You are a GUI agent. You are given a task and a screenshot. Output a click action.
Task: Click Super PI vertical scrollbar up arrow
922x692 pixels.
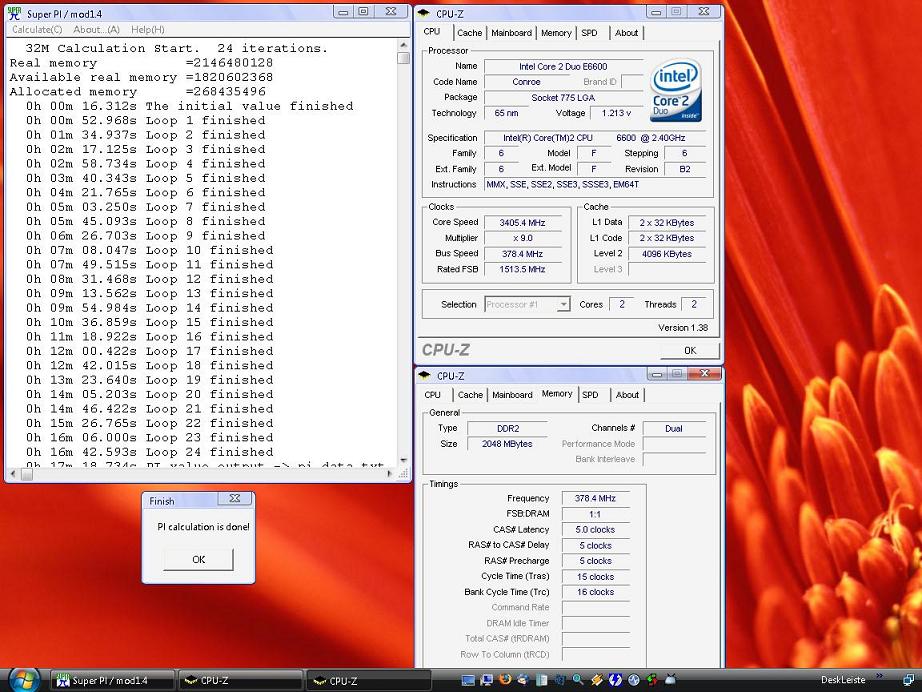[x=403, y=45]
